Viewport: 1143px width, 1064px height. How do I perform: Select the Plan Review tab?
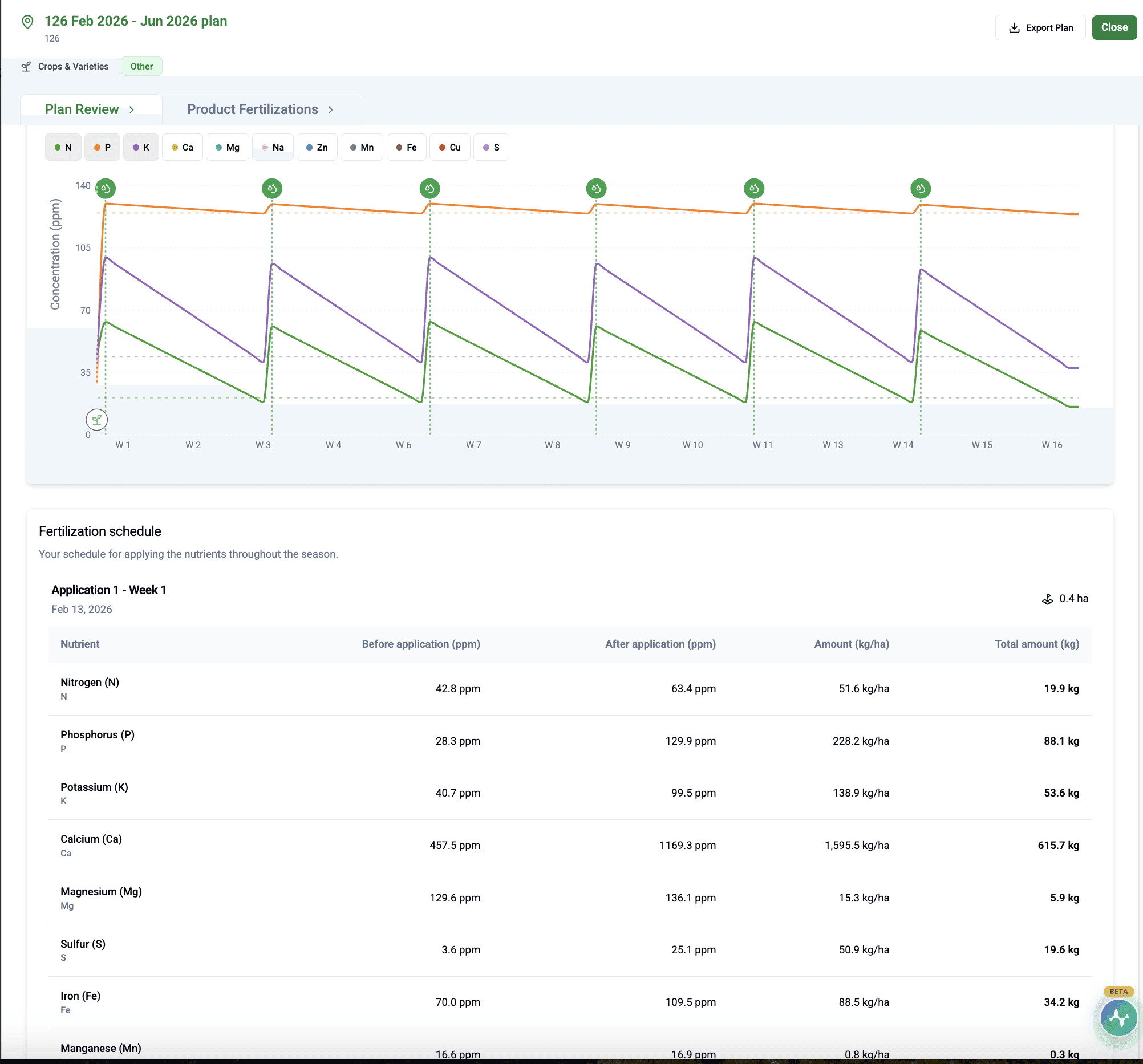click(x=82, y=109)
